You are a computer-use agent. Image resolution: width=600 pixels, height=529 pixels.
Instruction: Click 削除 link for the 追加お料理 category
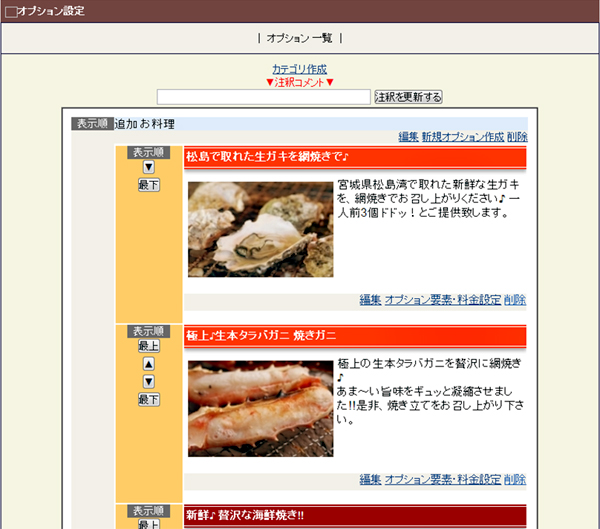point(517,137)
